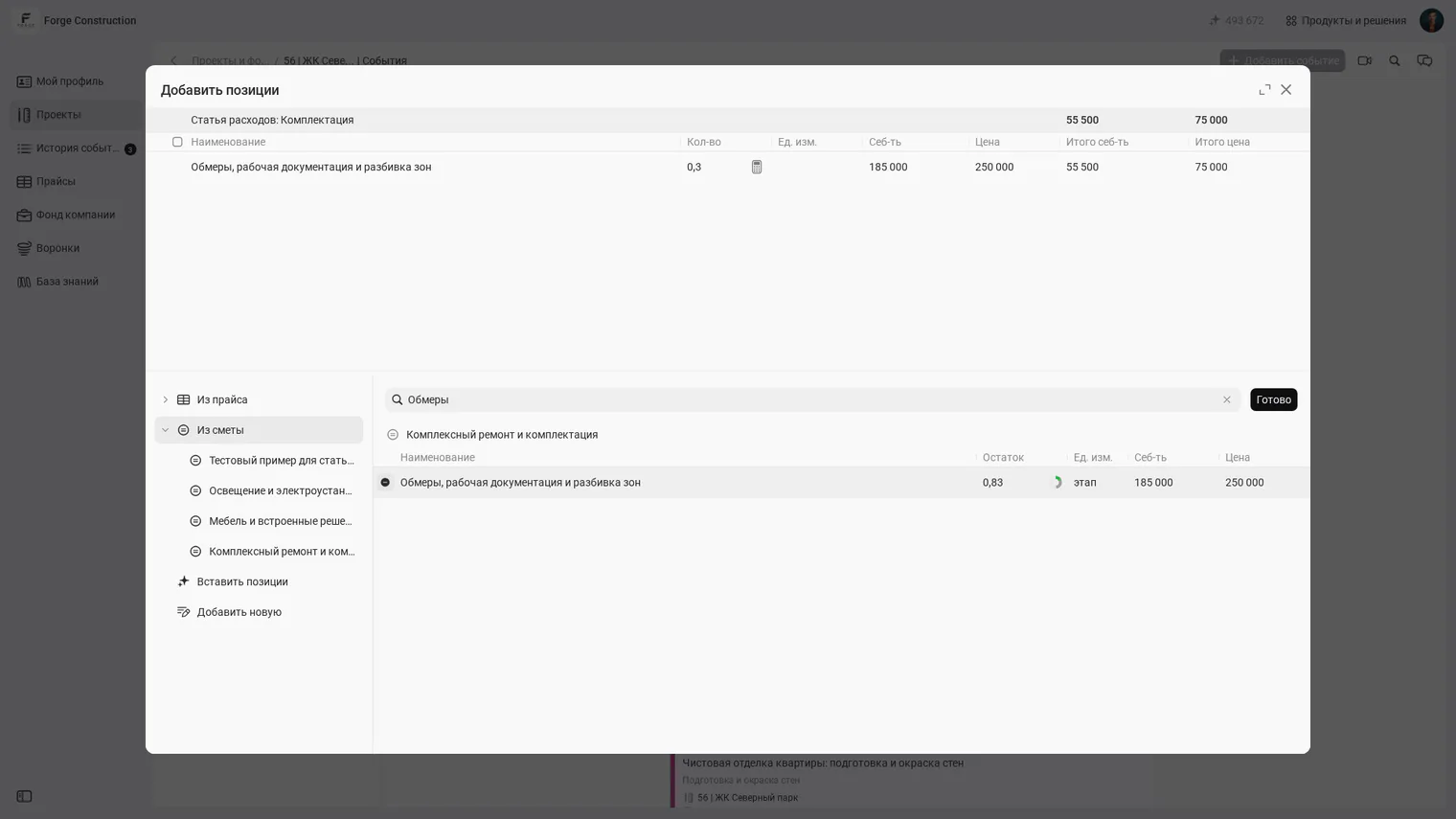Open the Воронки sidebar icon
1456x819 pixels.
[x=24, y=248]
